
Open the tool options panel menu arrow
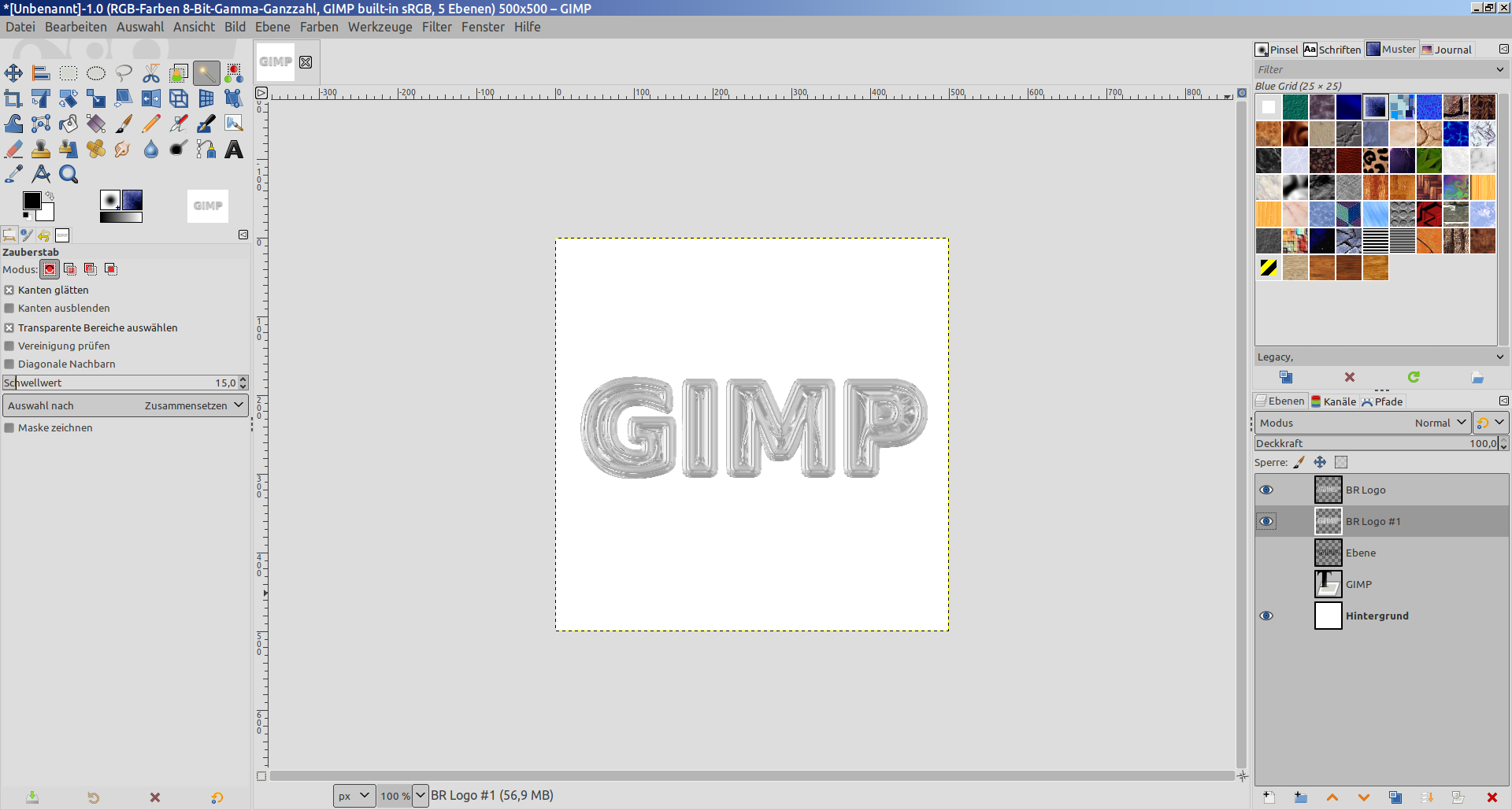pos(243,235)
